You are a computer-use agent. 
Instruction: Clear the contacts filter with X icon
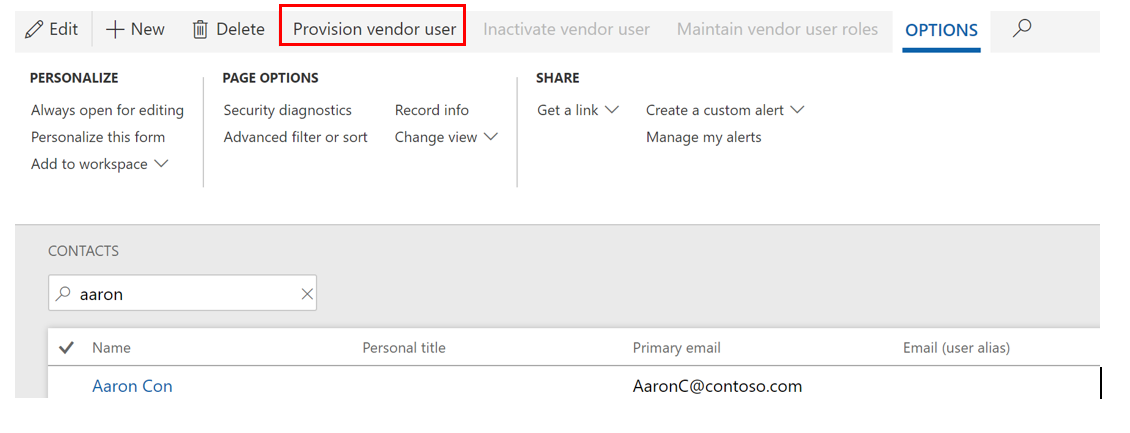point(307,295)
